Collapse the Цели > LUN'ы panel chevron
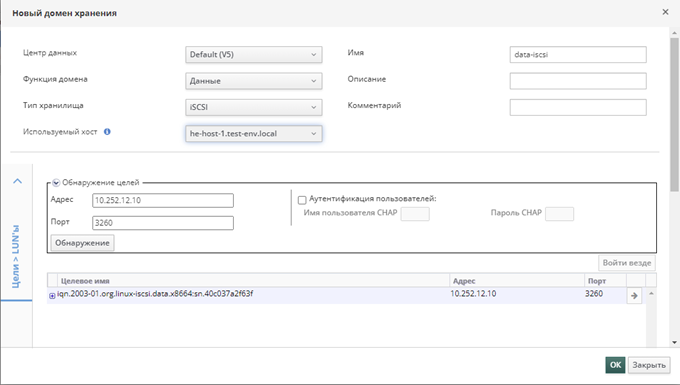The width and height of the screenshot is (680, 385). pos(17,181)
